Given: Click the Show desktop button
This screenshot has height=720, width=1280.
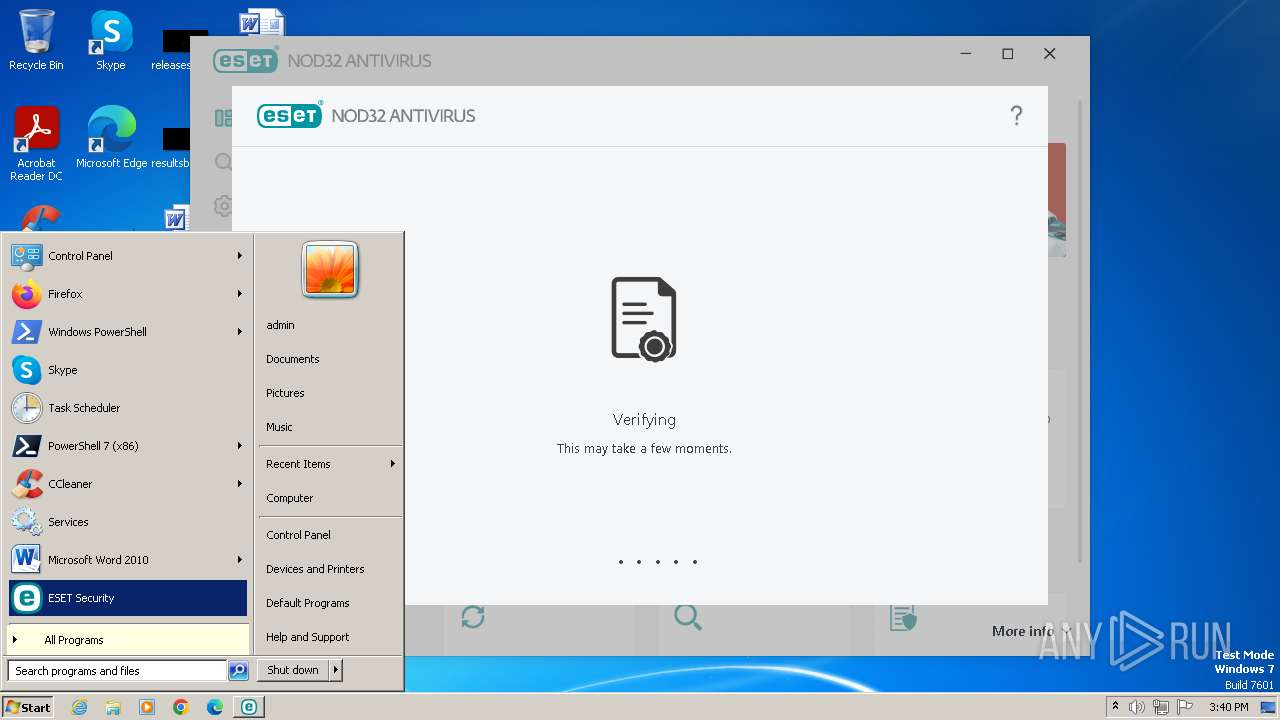Looking at the screenshot, I should (x=1269, y=707).
